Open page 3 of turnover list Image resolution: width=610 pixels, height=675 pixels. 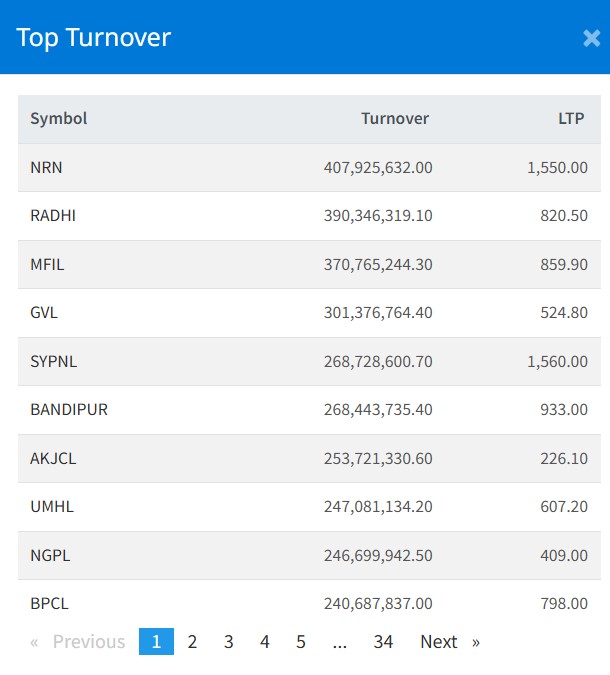(228, 642)
